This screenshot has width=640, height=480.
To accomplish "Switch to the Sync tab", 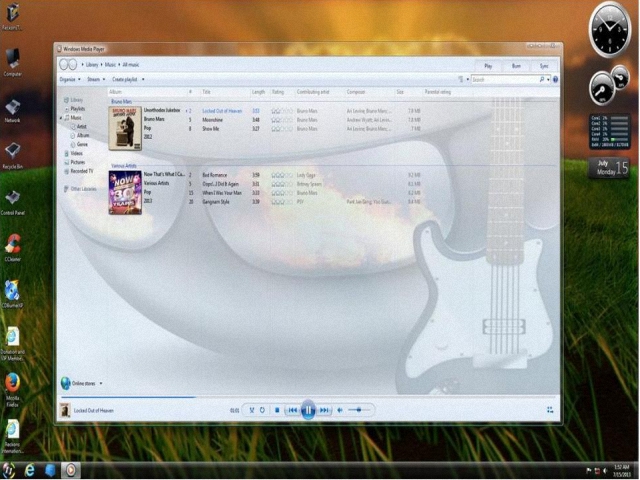I will [544, 66].
